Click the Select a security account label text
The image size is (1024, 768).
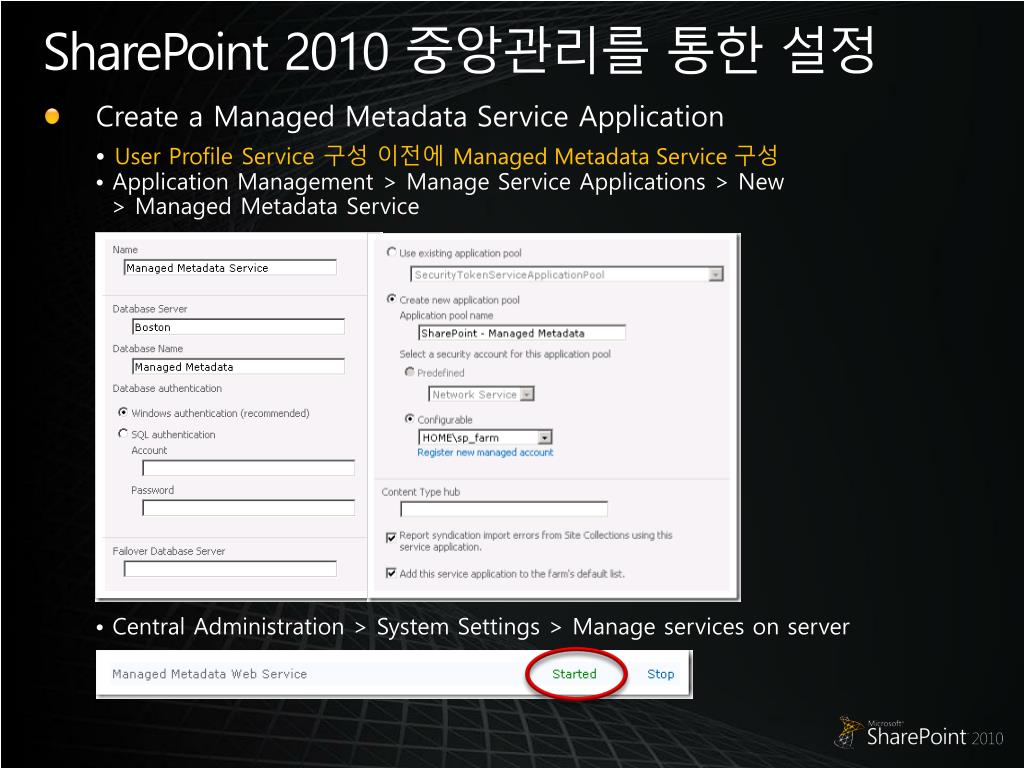click(x=505, y=354)
